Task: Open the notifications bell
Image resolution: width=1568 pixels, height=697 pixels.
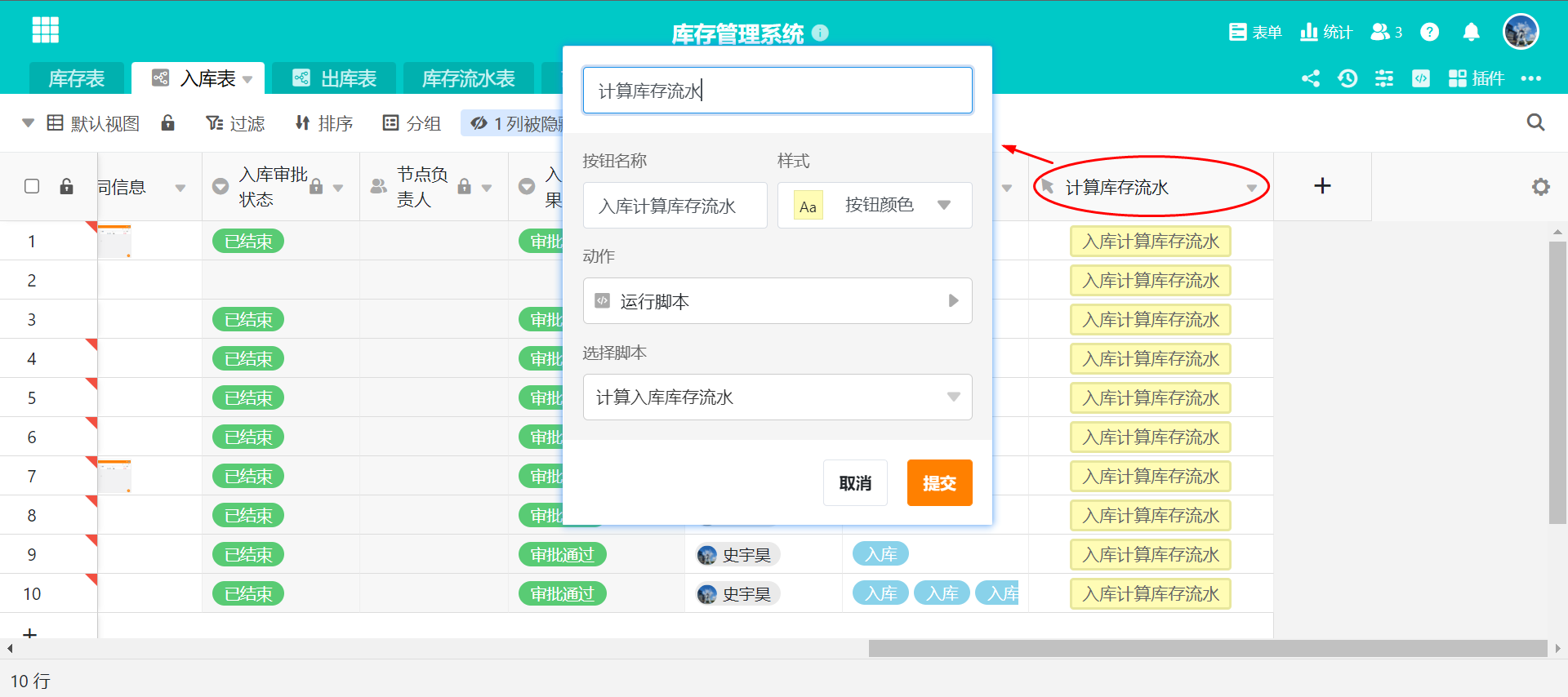Action: (1471, 32)
